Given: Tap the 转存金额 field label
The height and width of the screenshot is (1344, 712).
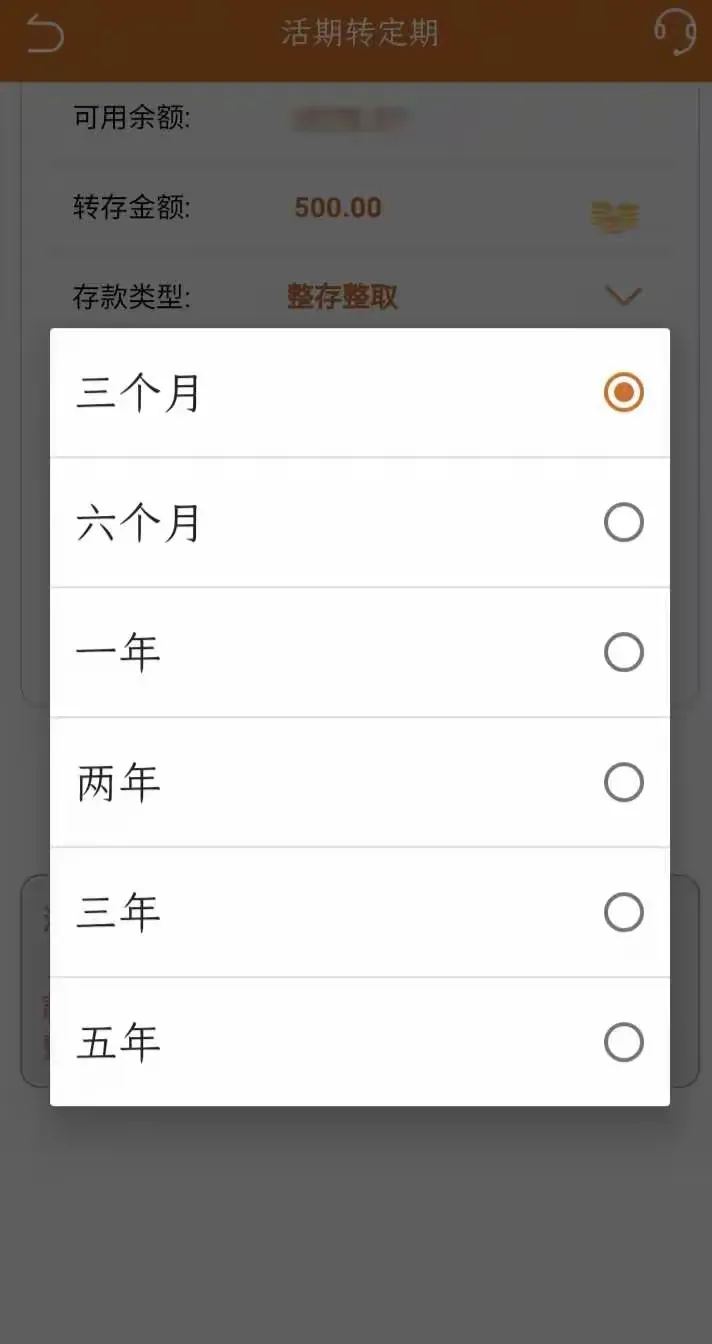Looking at the screenshot, I should pyautogui.click(x=130, y=207).
